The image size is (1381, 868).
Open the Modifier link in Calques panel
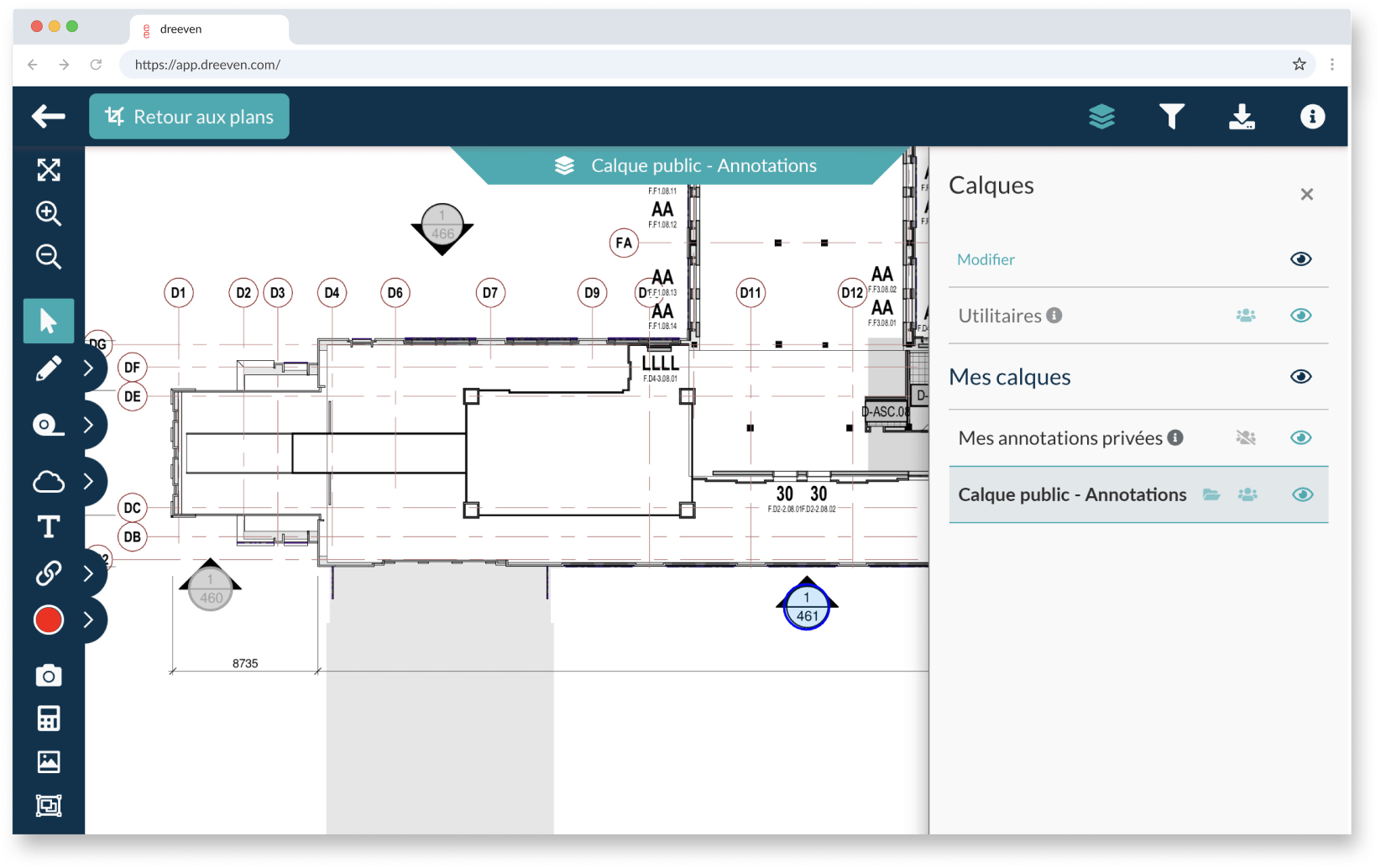tap(986, 259)
